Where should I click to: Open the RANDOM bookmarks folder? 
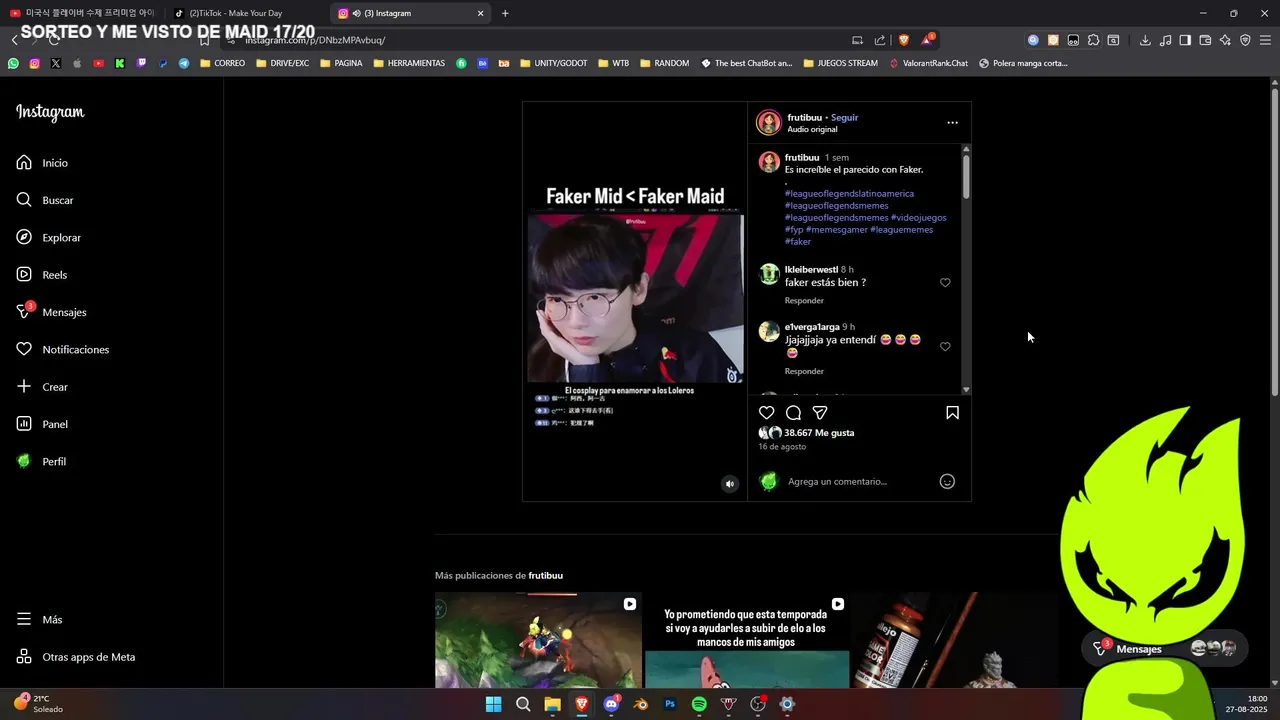(x=664, y=63)
